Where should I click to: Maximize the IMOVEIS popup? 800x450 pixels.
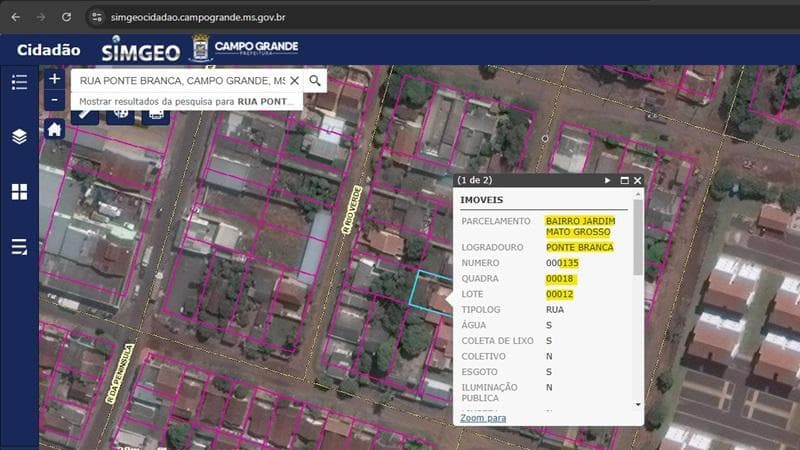(624, 181)
